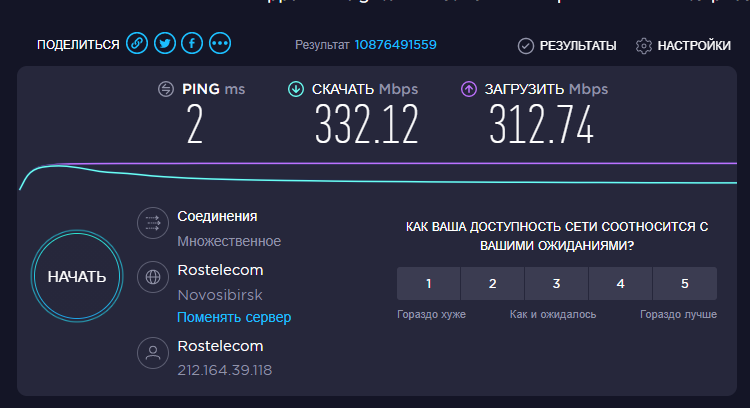
Task: Rate network availability as 3
Action: [556, 284]
